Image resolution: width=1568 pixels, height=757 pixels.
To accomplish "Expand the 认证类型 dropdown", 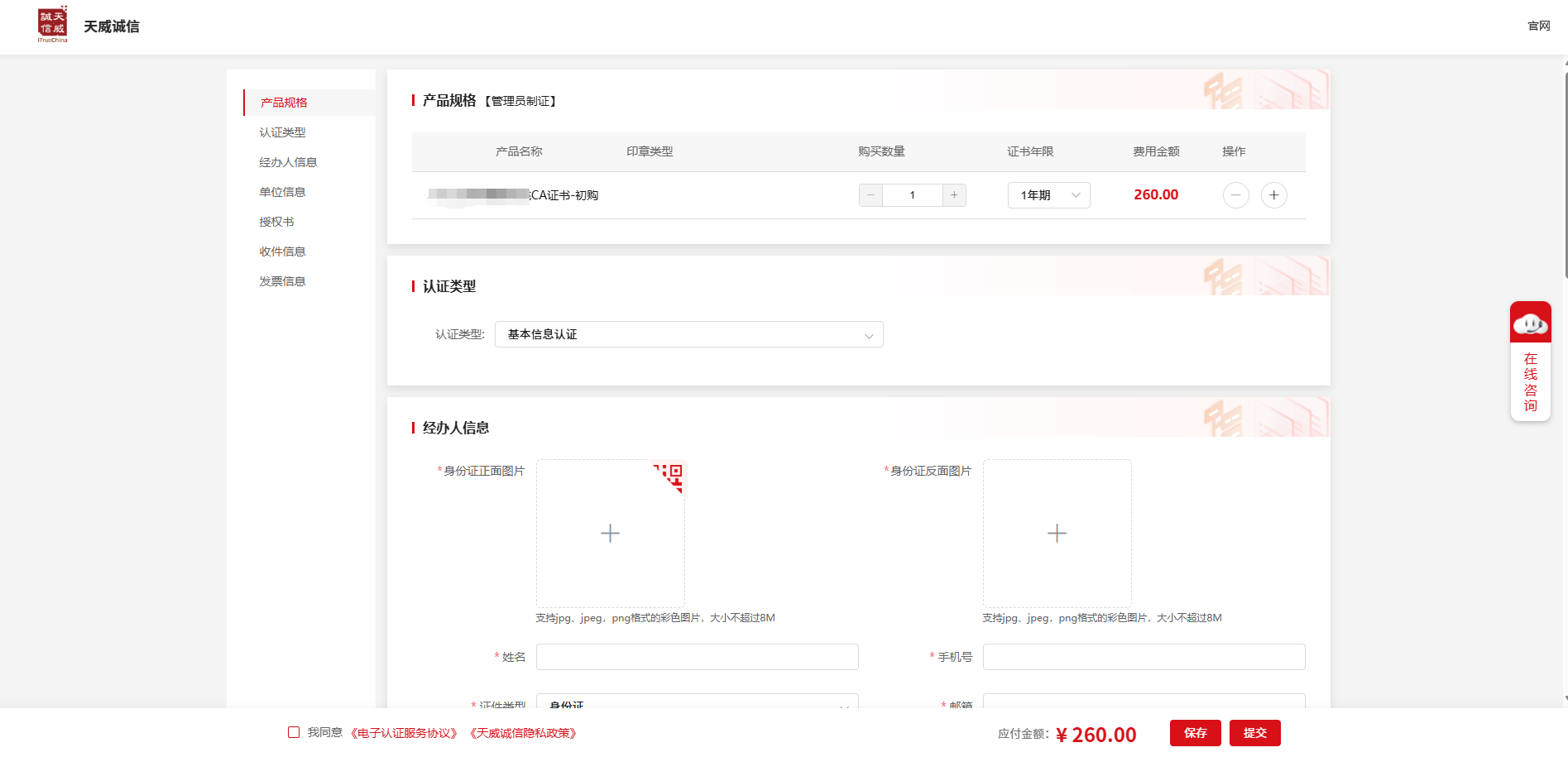I will [x=688, y=334].
